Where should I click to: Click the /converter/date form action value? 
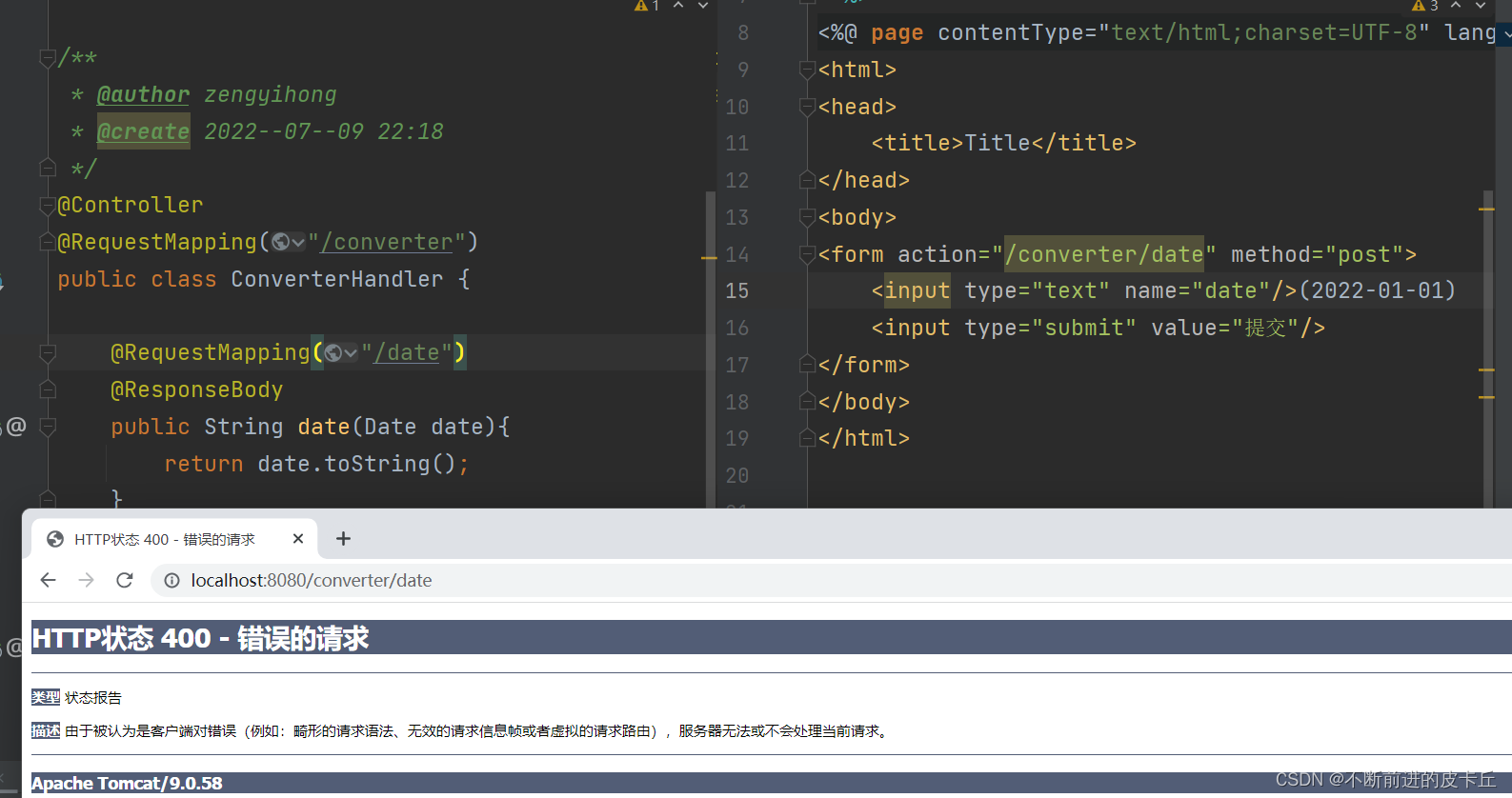pos(1104,254)
